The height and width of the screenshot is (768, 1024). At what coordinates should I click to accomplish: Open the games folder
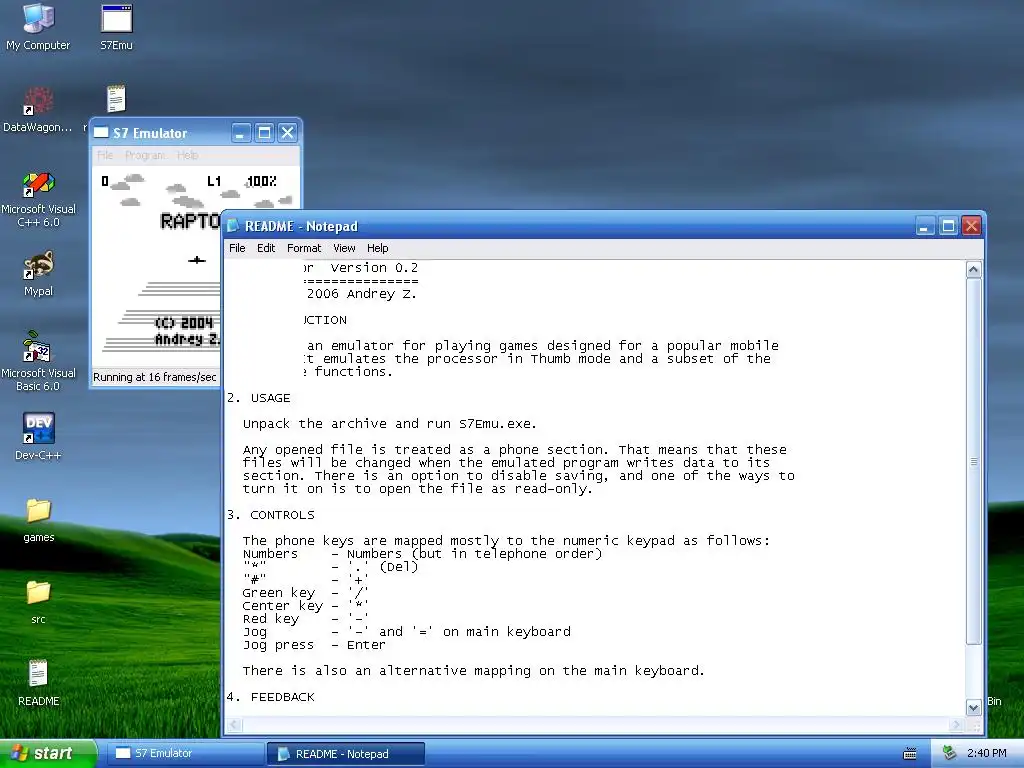pyautogui.click(x=38, y=520)
